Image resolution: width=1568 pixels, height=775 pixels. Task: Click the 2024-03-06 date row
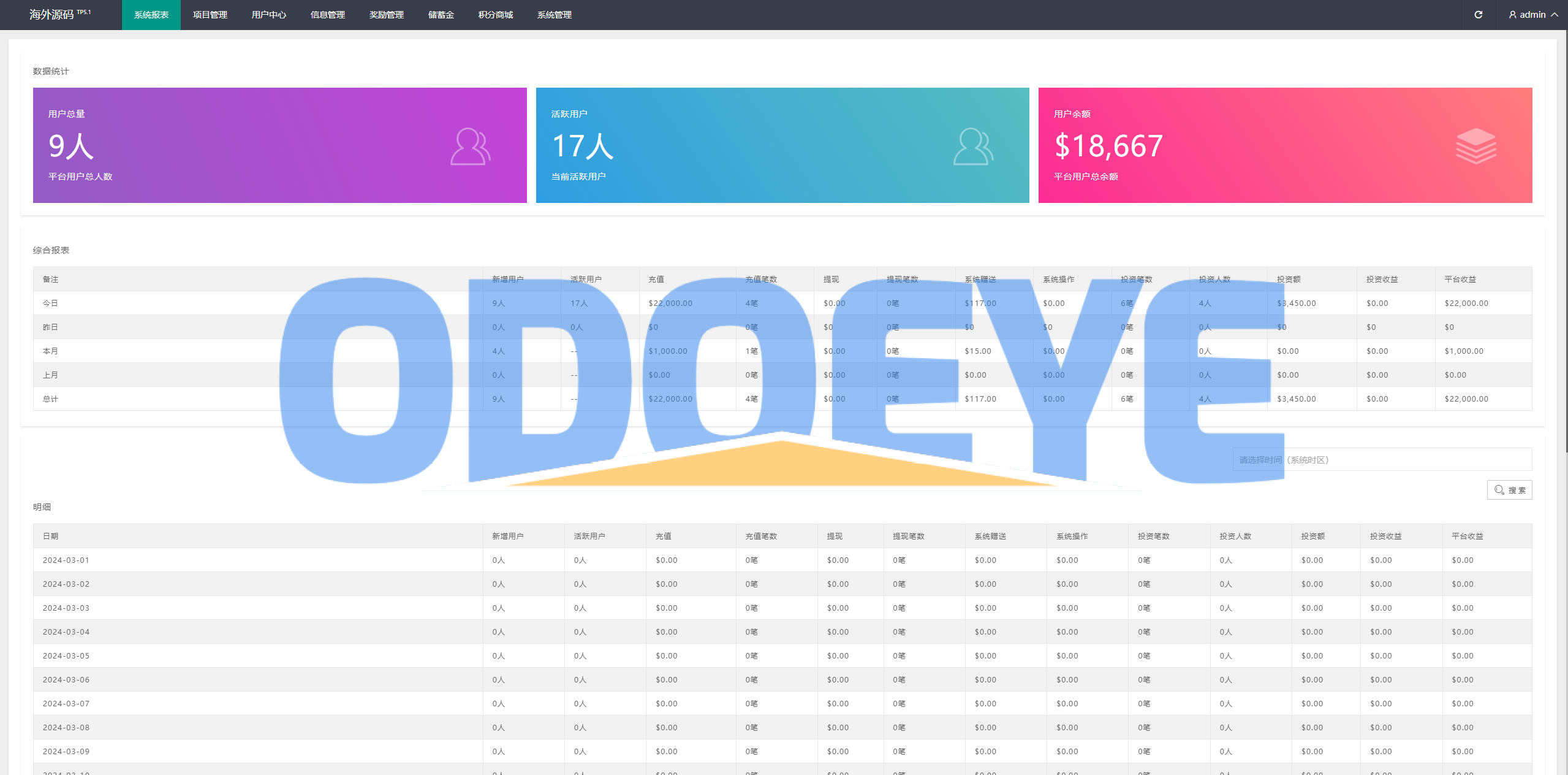pos(782,679)
